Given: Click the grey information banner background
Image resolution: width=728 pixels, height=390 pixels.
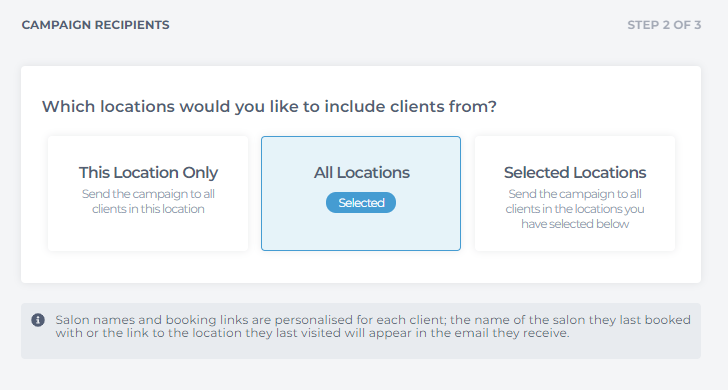Looking at the screenshot, I should click(x=361, y=349).
